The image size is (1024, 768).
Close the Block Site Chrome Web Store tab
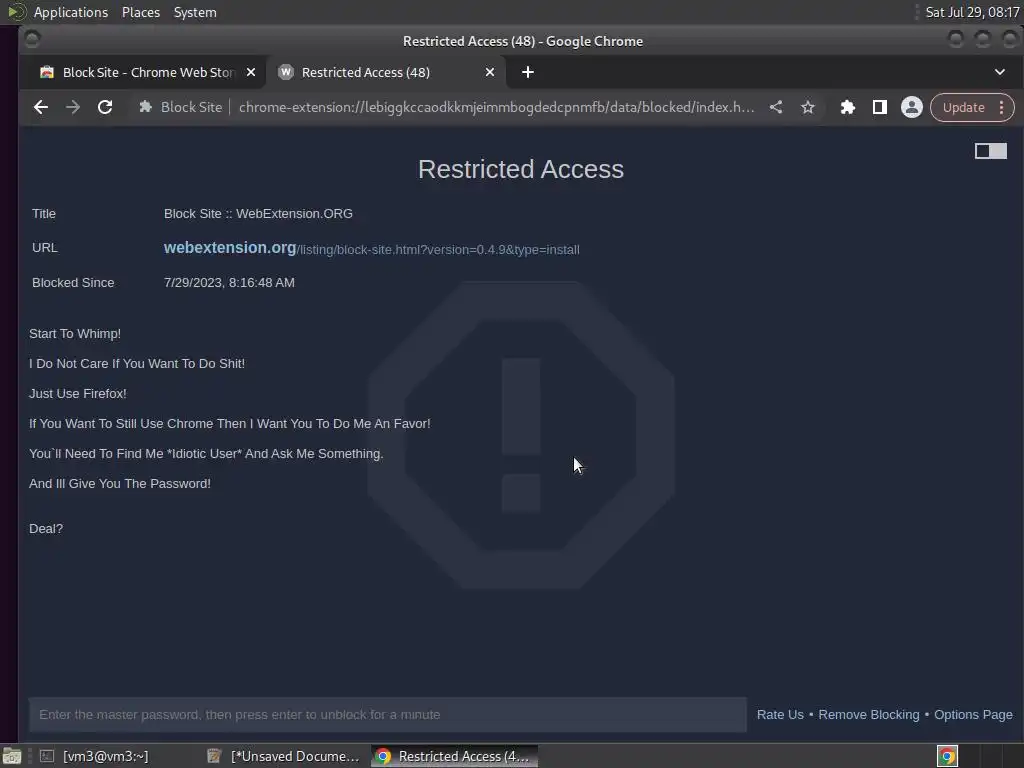pos(251,72)
